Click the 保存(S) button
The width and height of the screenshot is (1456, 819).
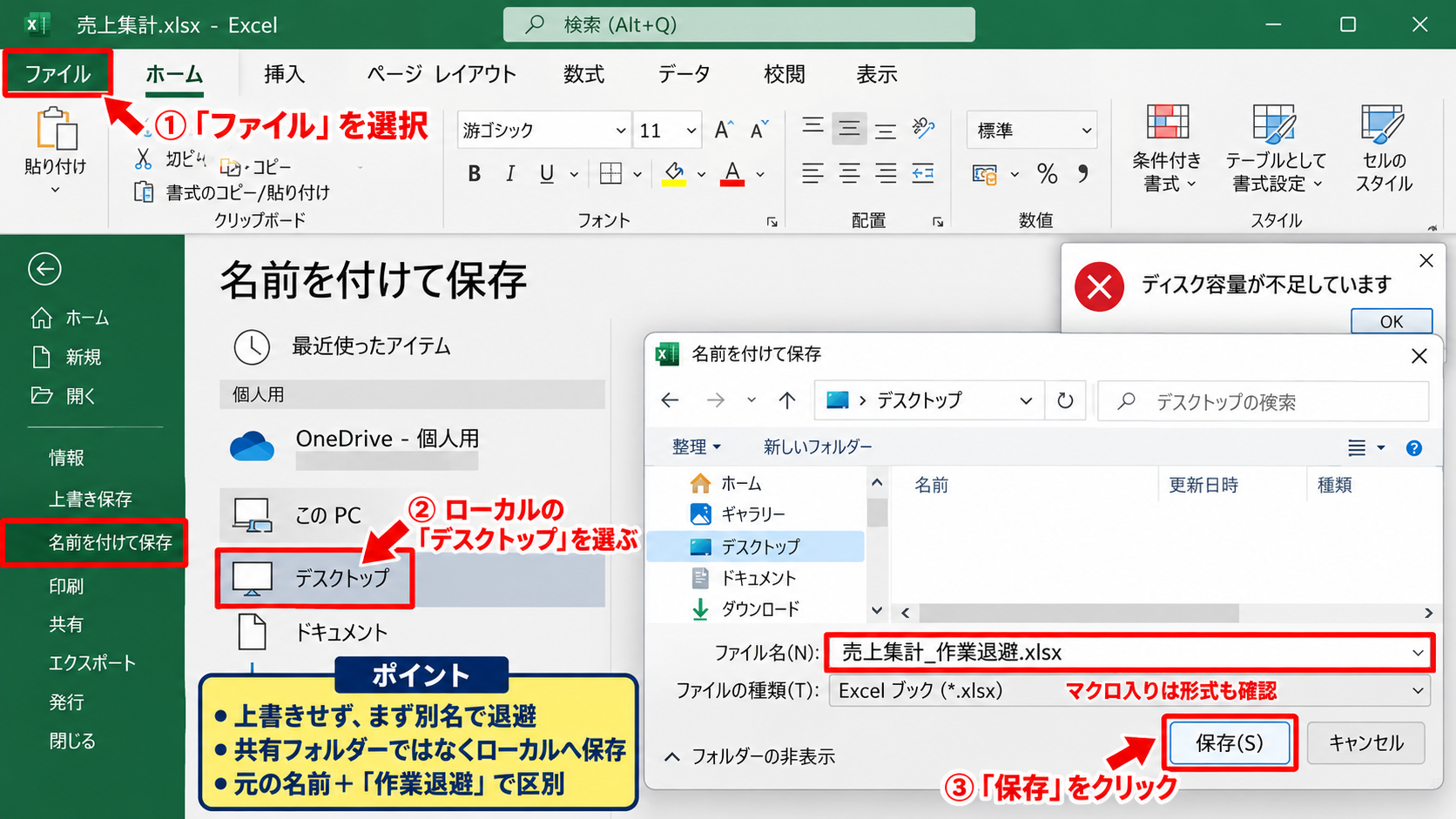pyautogui.click(x=1229, y=742)
